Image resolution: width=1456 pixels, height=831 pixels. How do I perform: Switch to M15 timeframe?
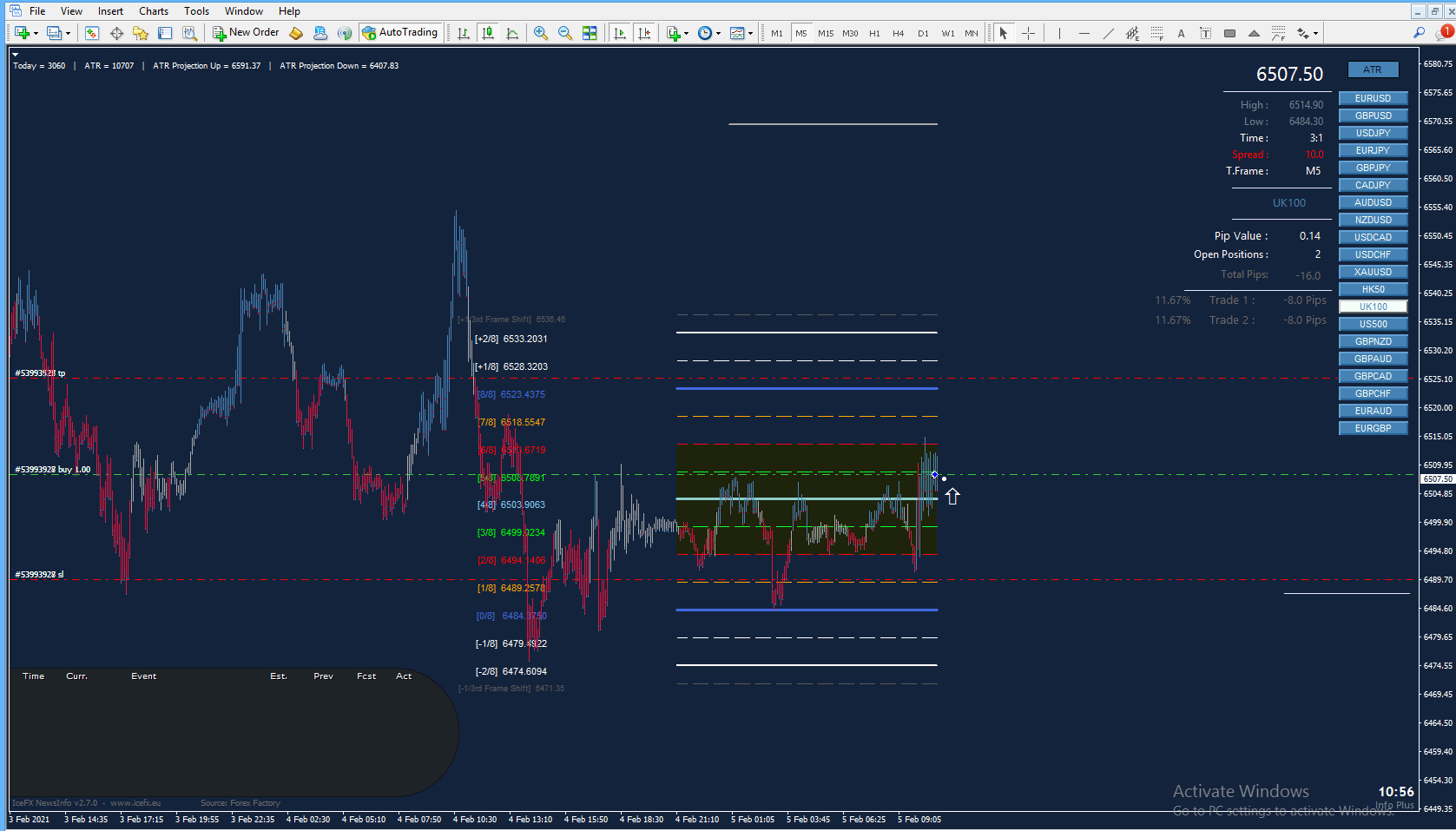(x=825, y=33)
